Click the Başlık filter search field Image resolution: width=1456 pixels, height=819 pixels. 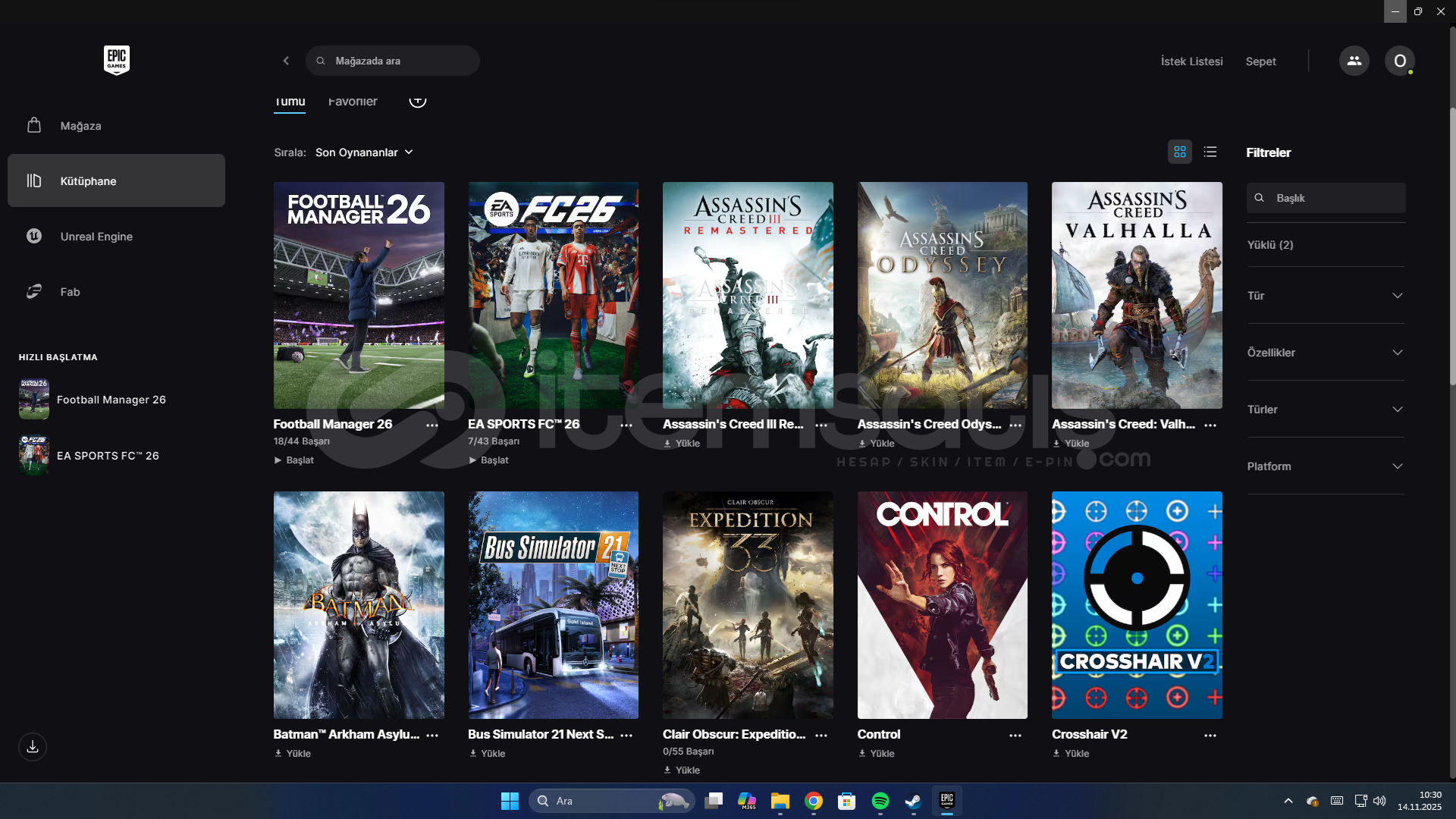tap(1335, 198)
